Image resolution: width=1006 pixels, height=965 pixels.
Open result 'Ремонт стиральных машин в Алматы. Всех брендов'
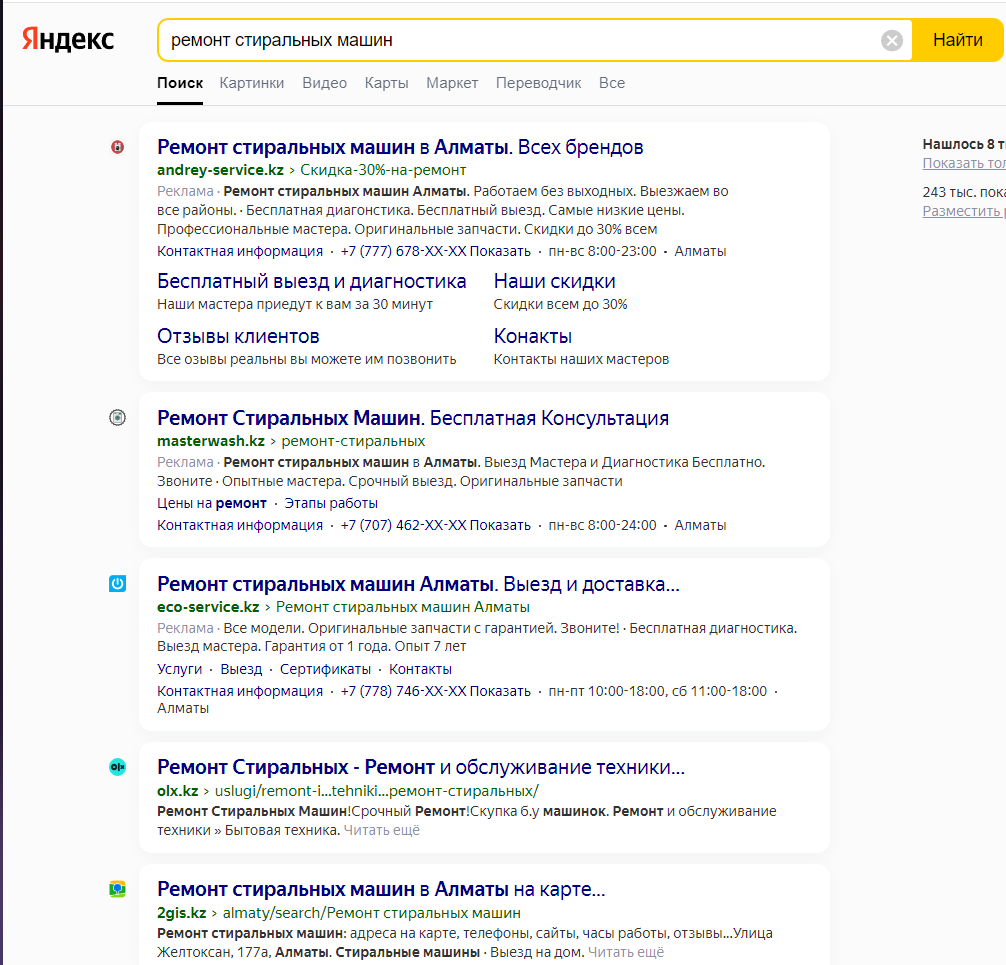400,147
